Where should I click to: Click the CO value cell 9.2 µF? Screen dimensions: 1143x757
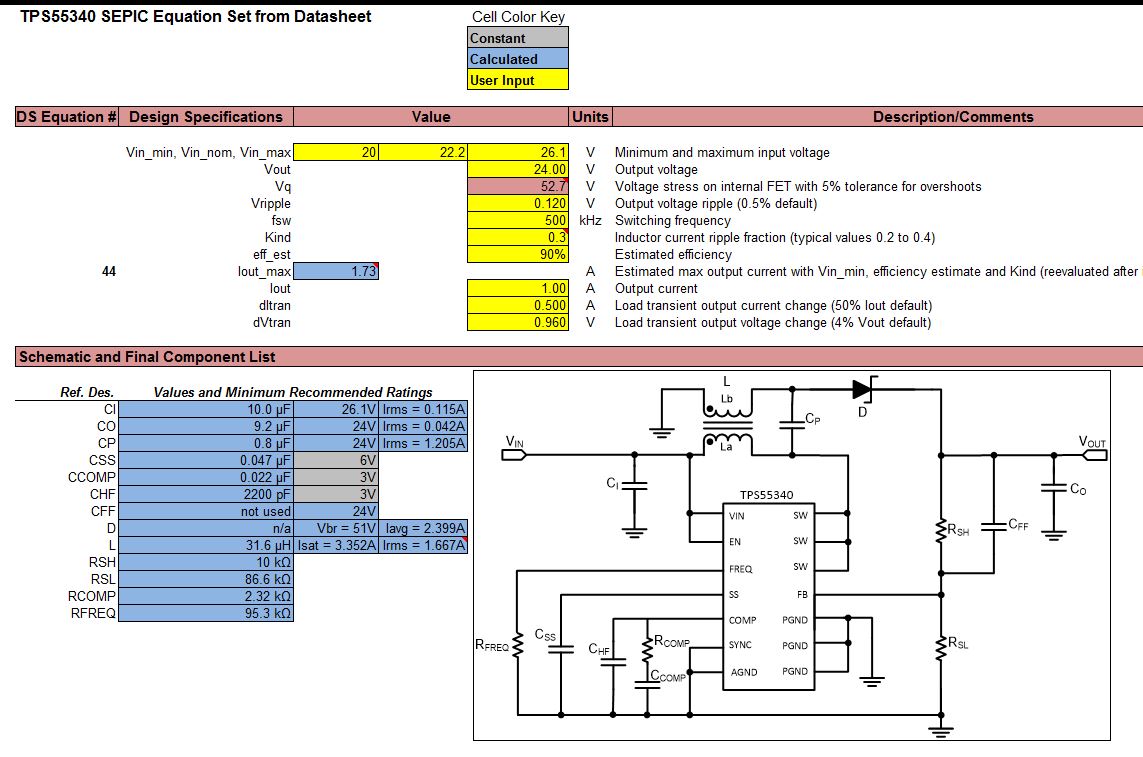(x=206, y=426)
